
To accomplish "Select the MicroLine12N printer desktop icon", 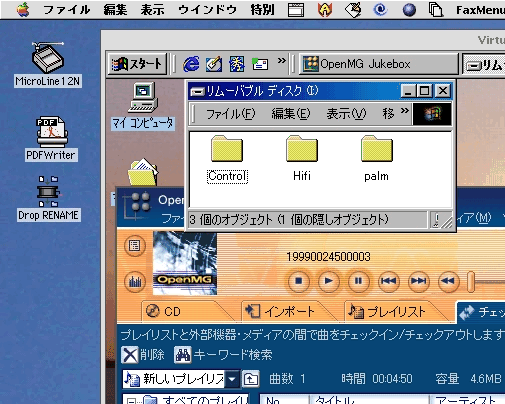I will point(48,65).
